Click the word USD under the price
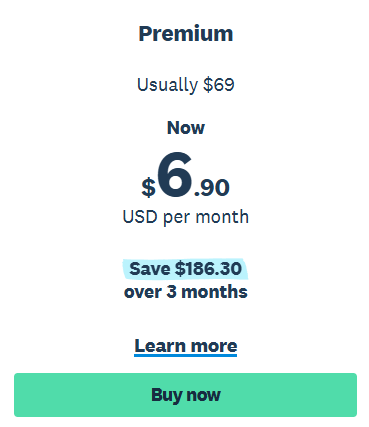 click(x=140, y=217)
